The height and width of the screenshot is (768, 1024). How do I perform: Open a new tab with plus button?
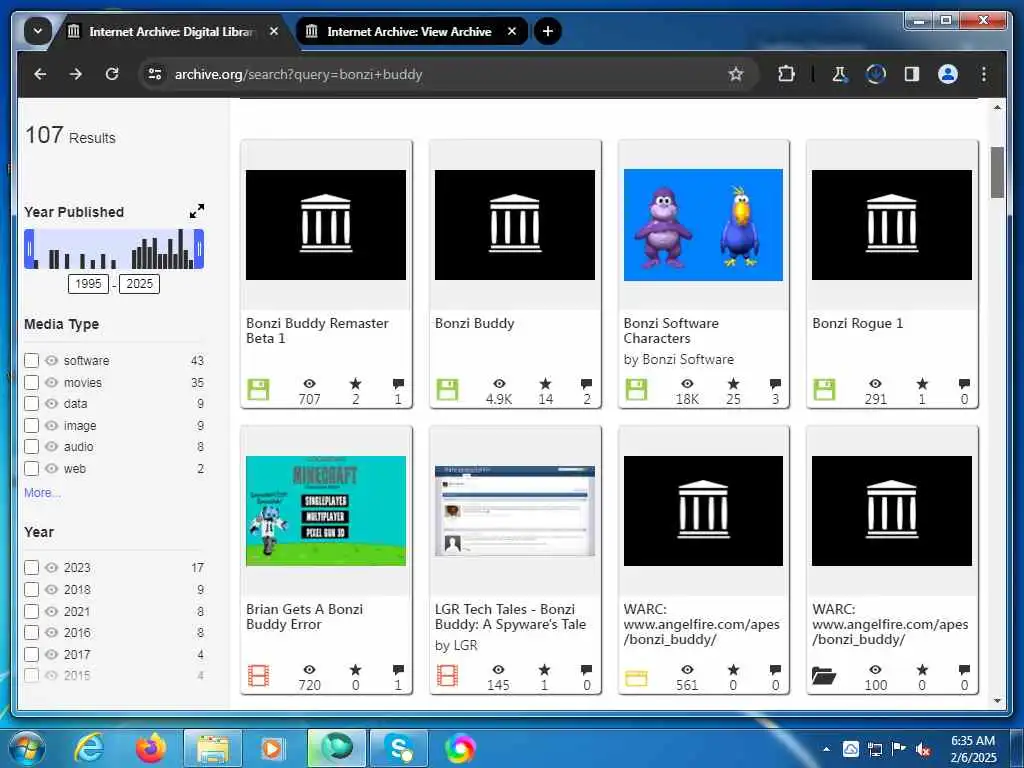[548, 31]
